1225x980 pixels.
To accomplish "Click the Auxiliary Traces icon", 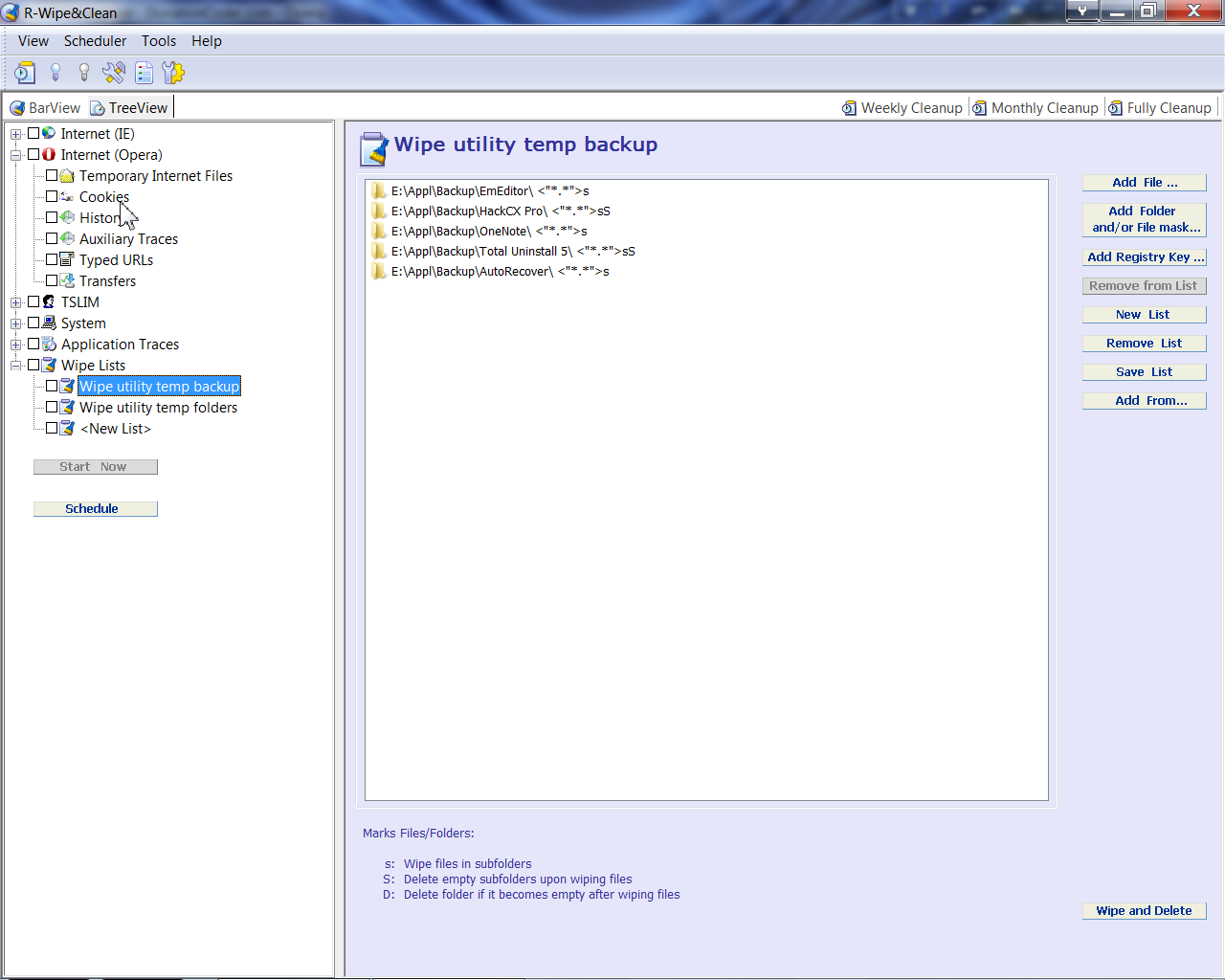I will [67, 239].
